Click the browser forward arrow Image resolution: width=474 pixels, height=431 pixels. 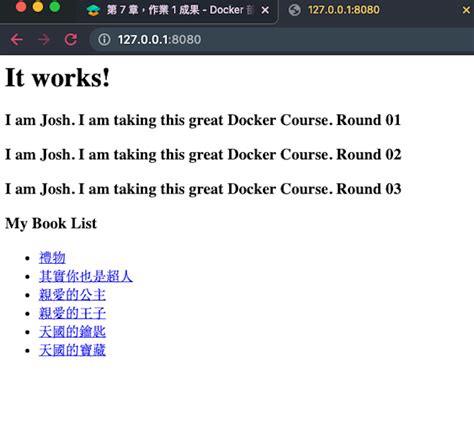pyautogui.click(x=44, y=40)
